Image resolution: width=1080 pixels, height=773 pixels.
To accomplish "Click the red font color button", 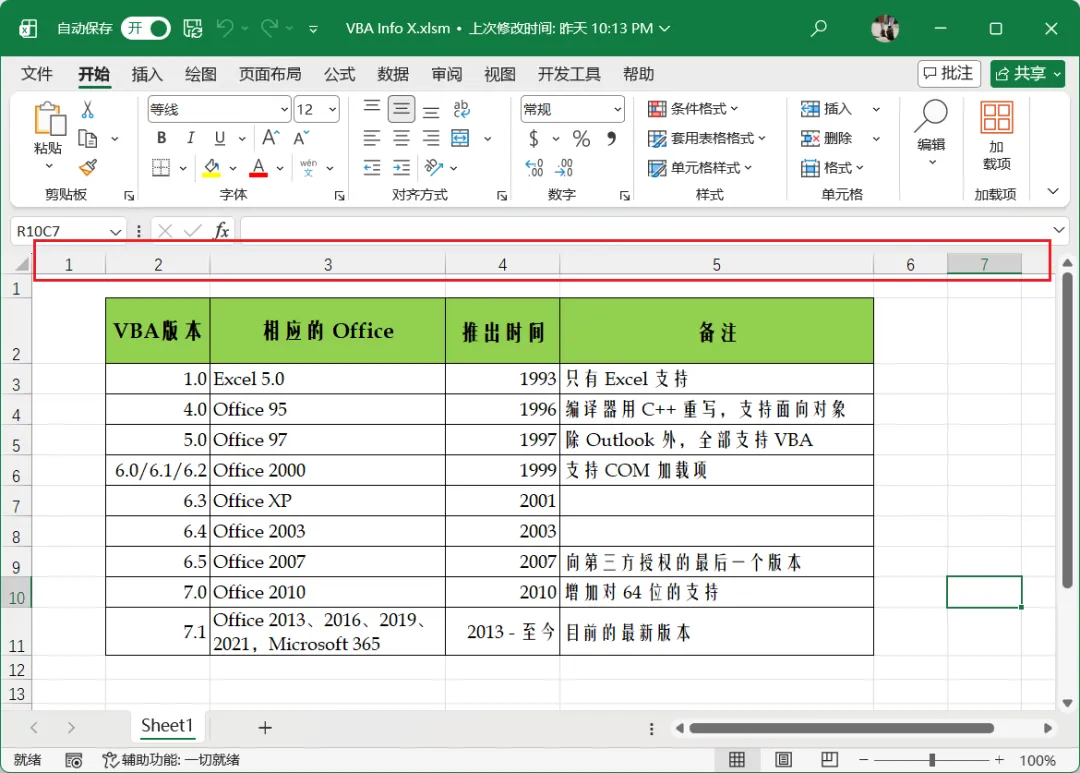I will [x=258, y=167].
